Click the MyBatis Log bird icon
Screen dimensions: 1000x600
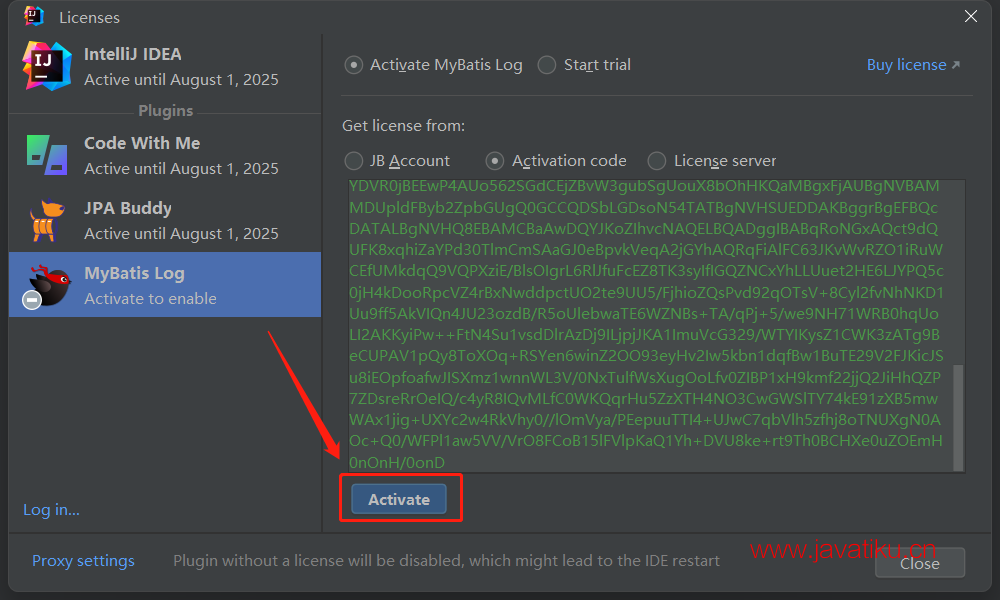(46, 286)
